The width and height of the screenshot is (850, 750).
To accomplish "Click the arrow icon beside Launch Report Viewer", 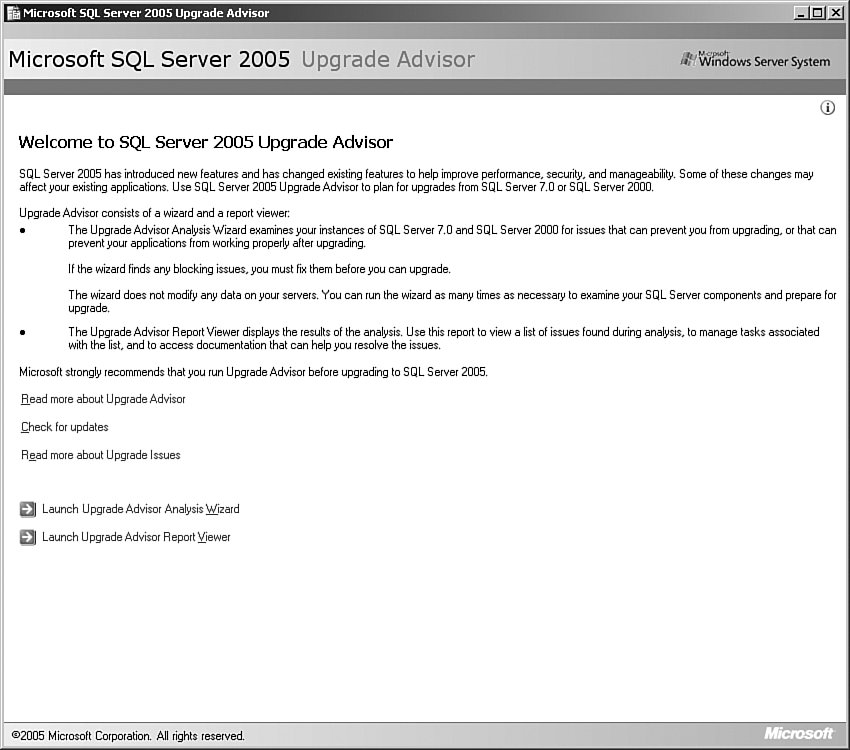I will pos(27,537).
